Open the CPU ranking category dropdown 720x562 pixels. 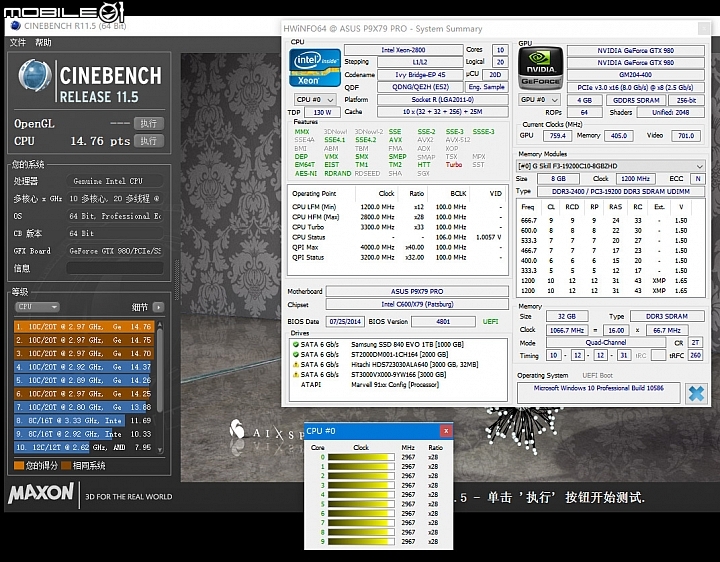click(x=37, y=307)
